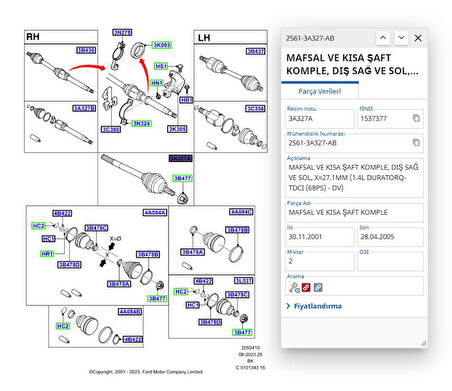This screenshot has height=391, width=452.
Task: Click the red link icon under Arama
Action: pyautogui.click(x=306, y=287)
